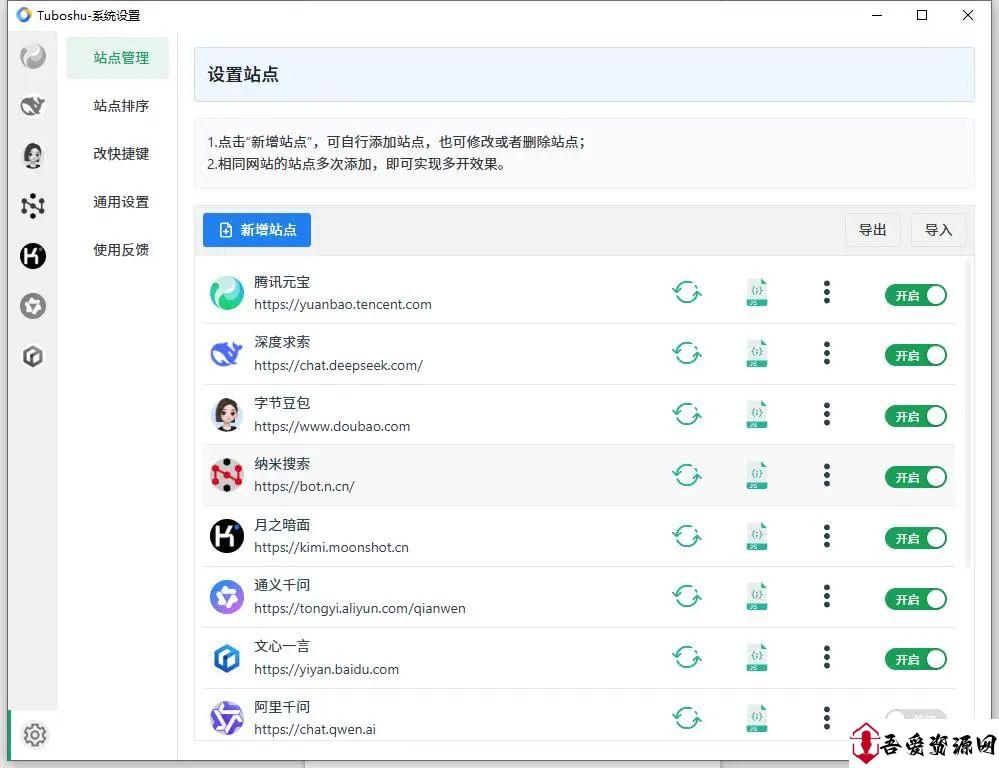999x768 pixels.
Task: Disable the 腾讯元宝 site toggle
Action: click(x=916, y=295)
